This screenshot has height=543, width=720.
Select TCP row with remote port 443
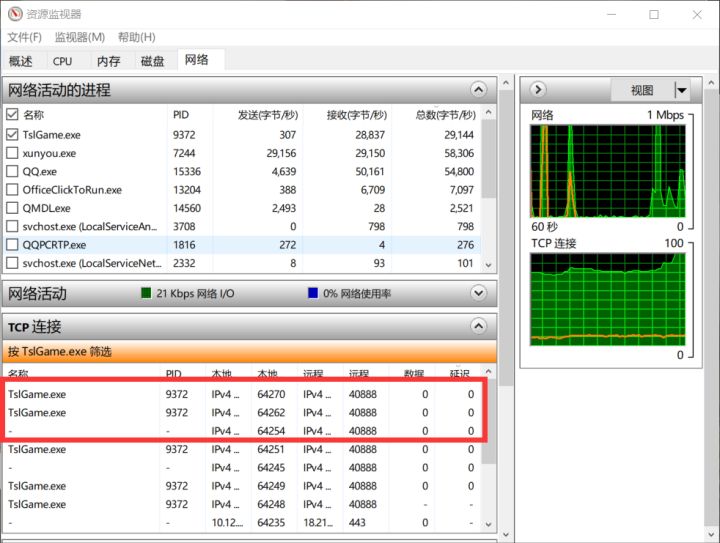[243, 523]
